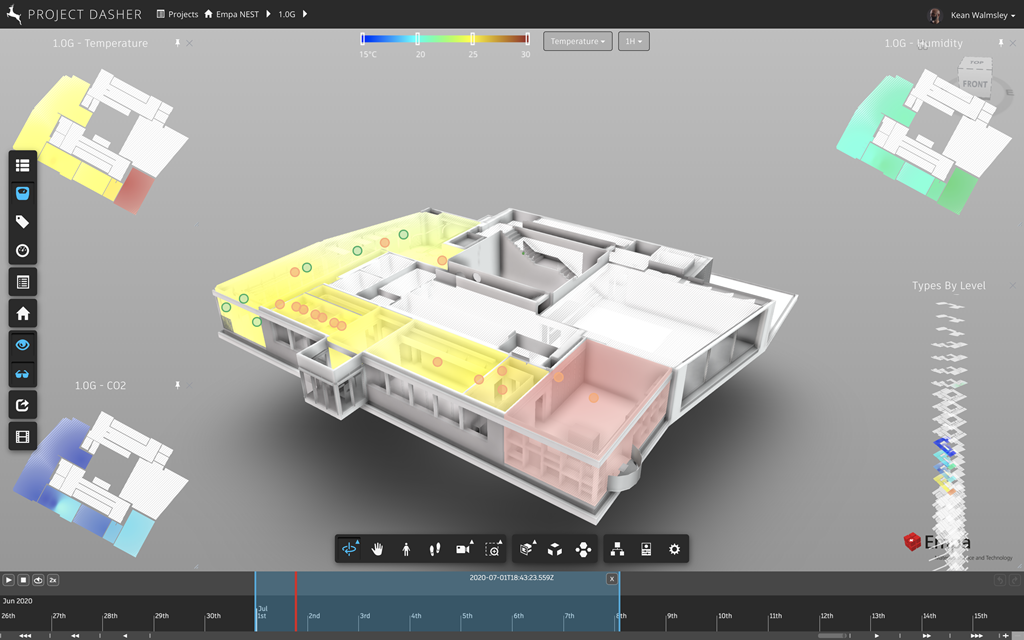Open the Camera interactions tool
1024x640 pixels.
464,549
